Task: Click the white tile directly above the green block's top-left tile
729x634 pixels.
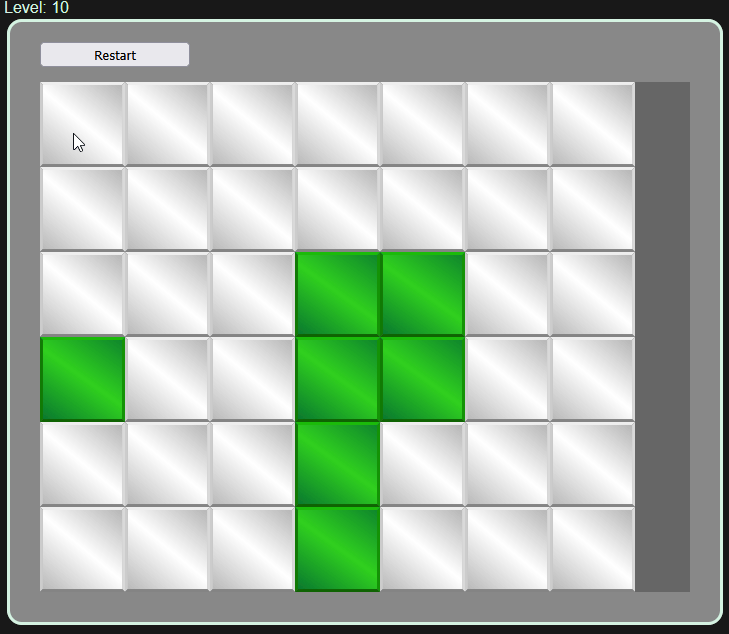Action: tap(338, 209)
